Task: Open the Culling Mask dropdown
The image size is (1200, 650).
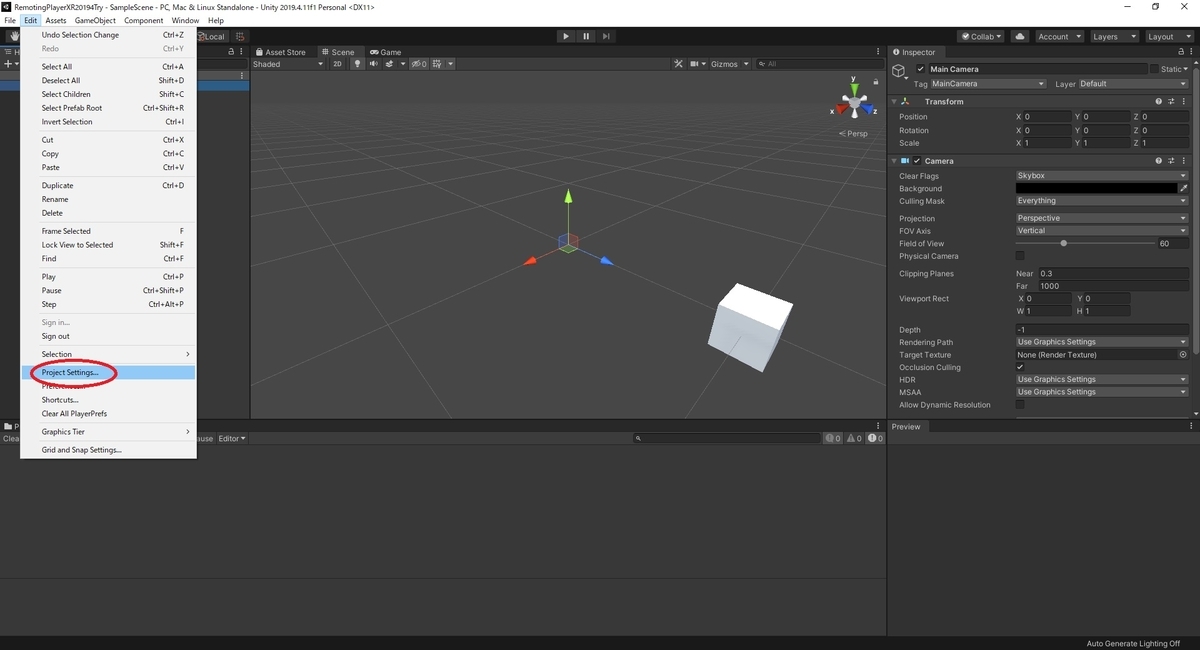Action: 1102,201
